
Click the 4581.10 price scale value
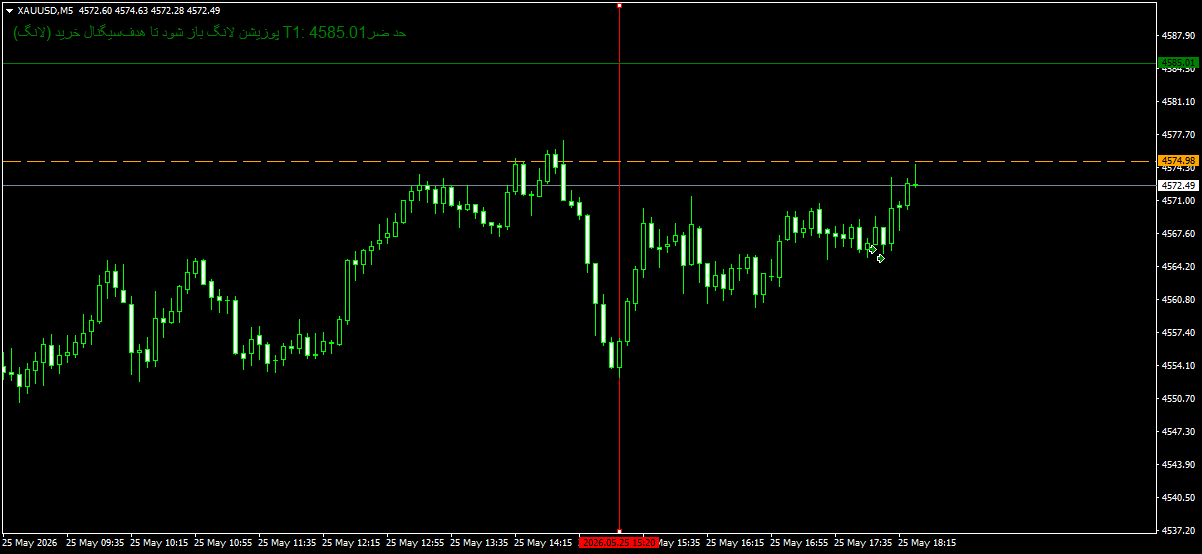tap(1179, 102)
